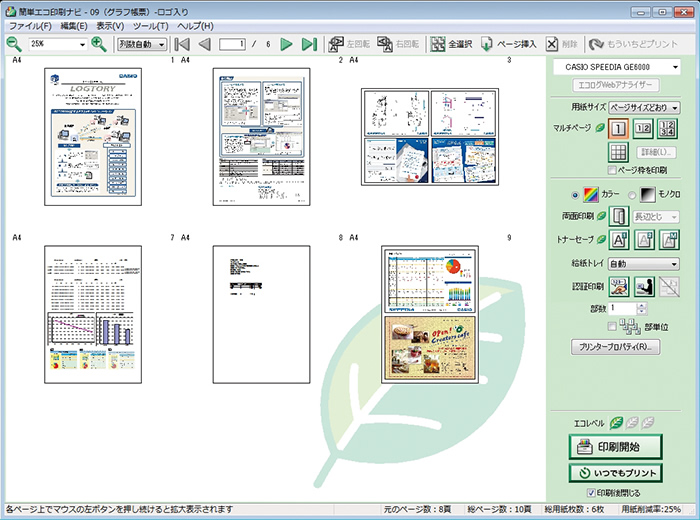Viewport: 700px width, 520px height.
Task: Jump to the first page arrow
Action: click(181, 44)
